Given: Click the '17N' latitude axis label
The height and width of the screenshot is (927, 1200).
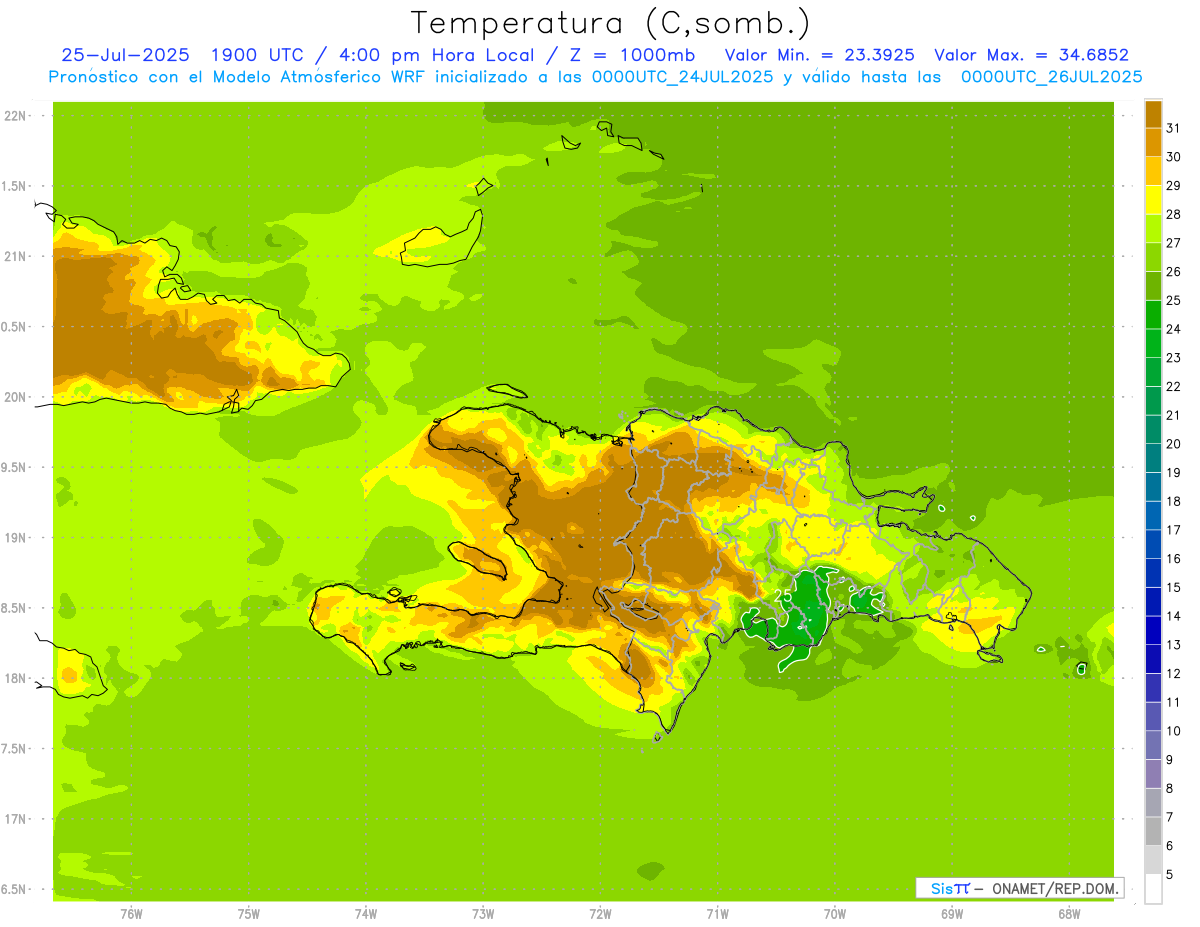Looking at the screenshot, I should [15, 819].
